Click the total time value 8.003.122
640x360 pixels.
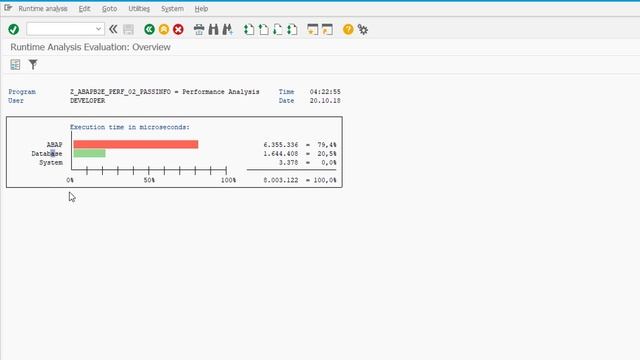pyautogui.click(x=281, y=180)
